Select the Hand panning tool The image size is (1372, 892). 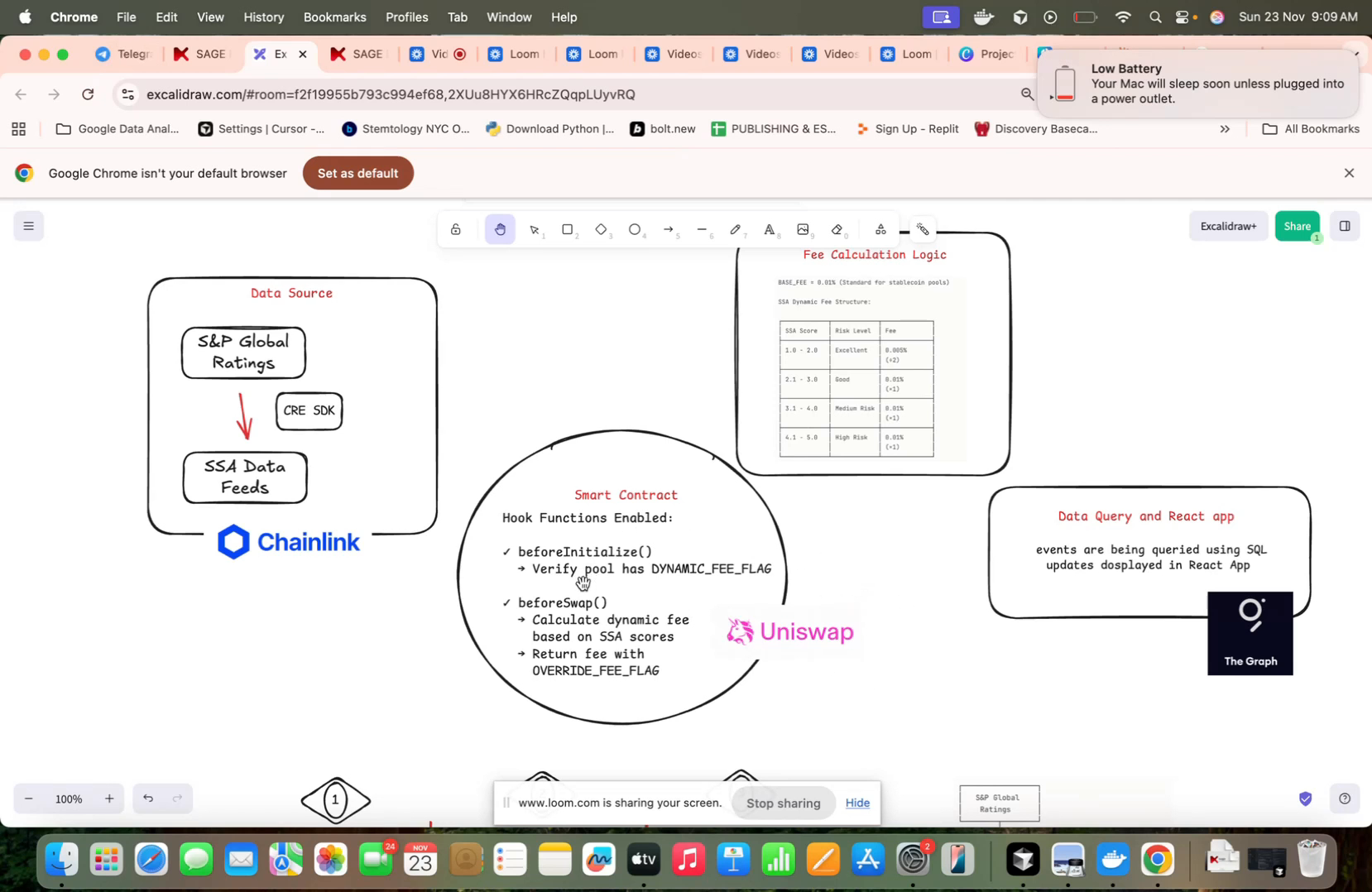point(500,229)
